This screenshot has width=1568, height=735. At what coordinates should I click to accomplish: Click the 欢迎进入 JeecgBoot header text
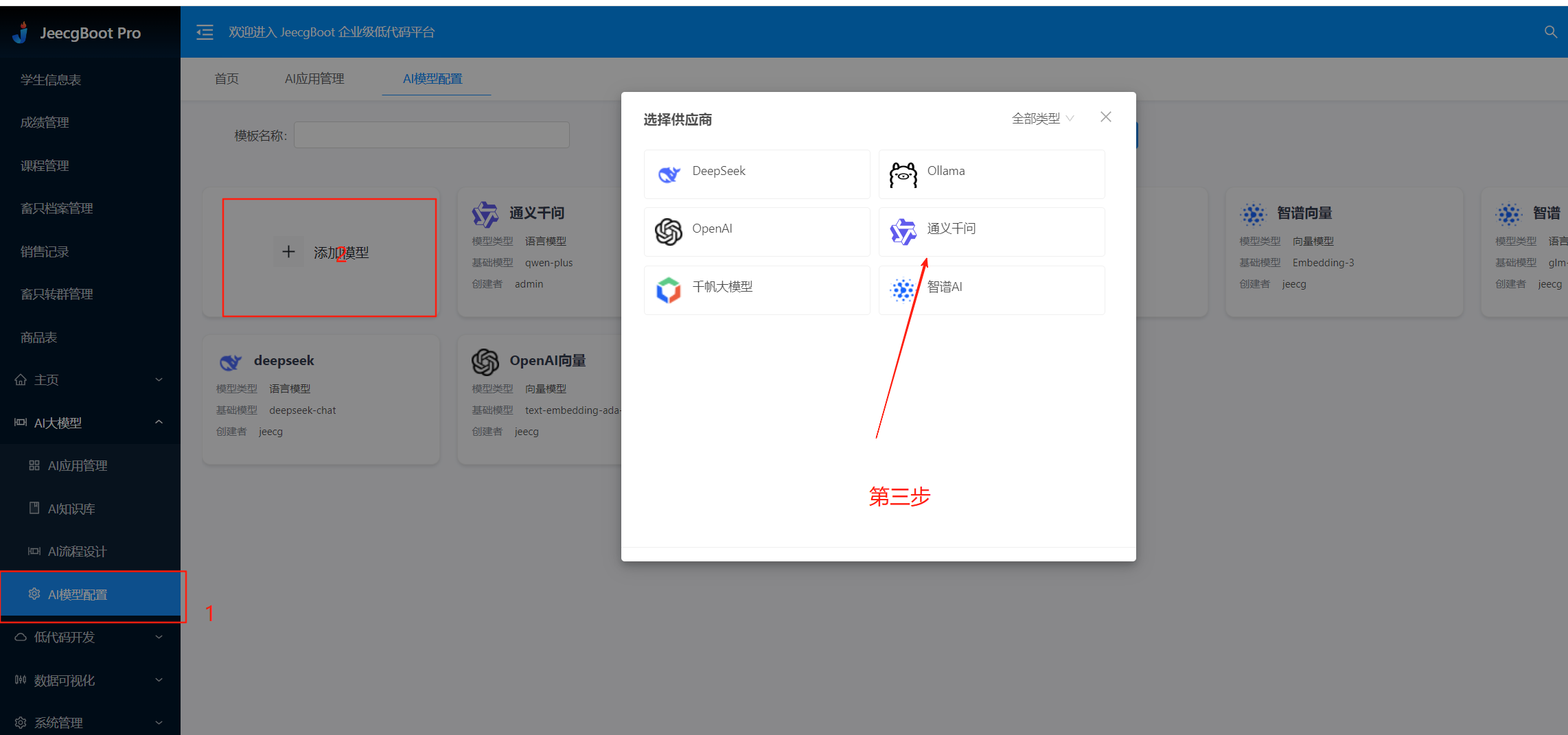[x=332, y=32]
